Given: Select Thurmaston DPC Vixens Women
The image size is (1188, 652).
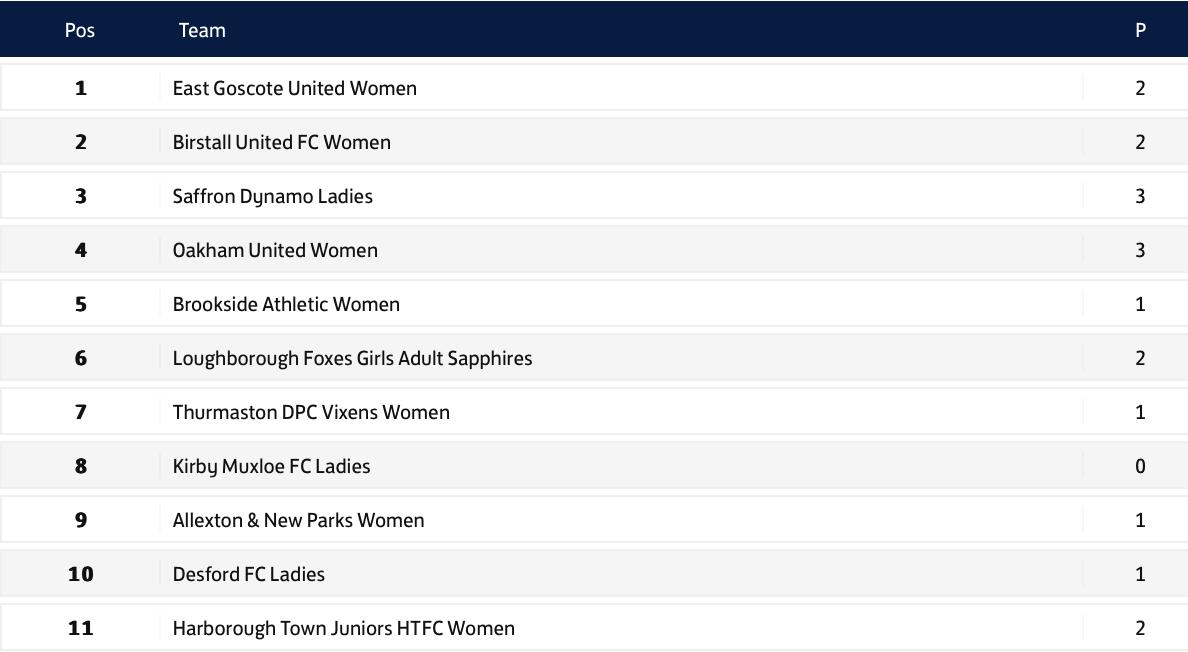Looking at the screenshot, I should (311, 412).
